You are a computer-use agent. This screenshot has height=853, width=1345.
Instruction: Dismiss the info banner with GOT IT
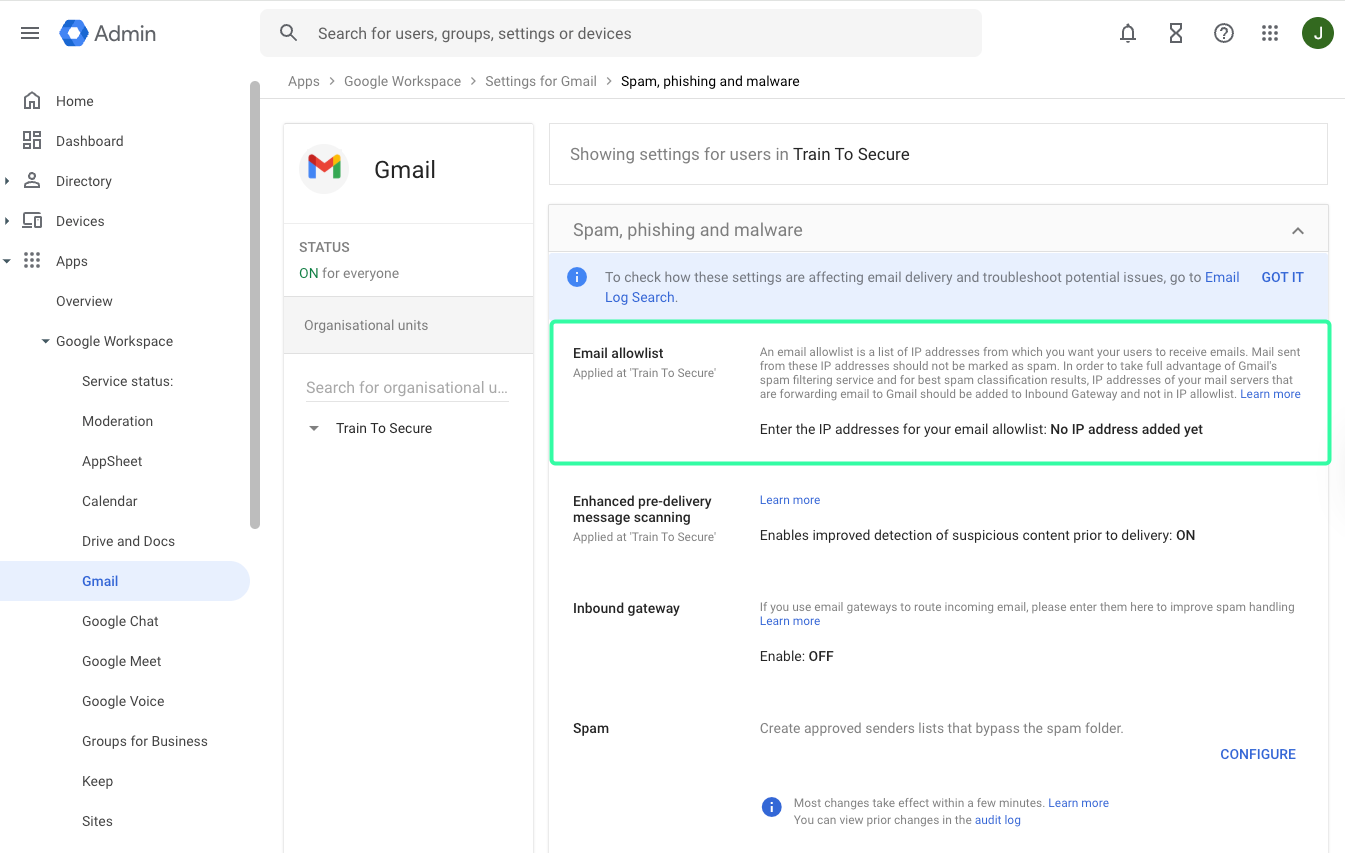[1282, 277]
